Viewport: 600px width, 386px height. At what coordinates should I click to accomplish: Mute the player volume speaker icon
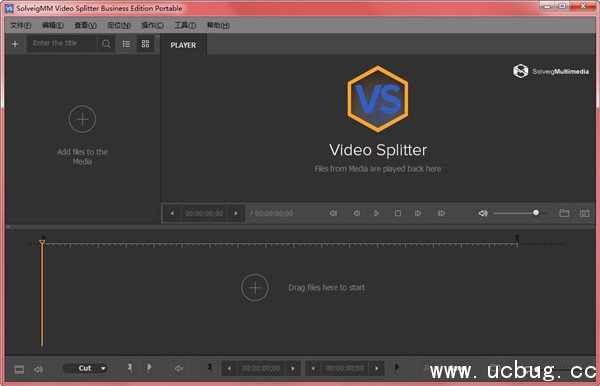[x=483, y=213]
